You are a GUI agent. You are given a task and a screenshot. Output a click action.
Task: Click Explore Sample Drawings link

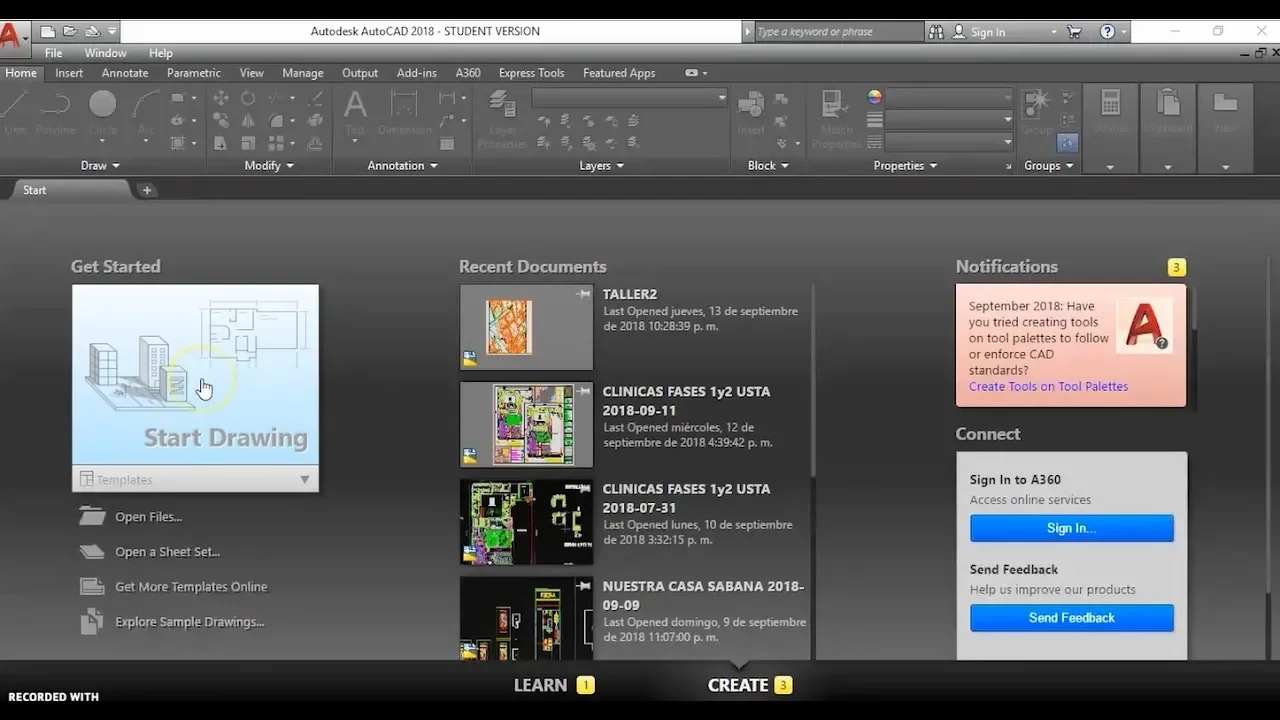point(189,622)
